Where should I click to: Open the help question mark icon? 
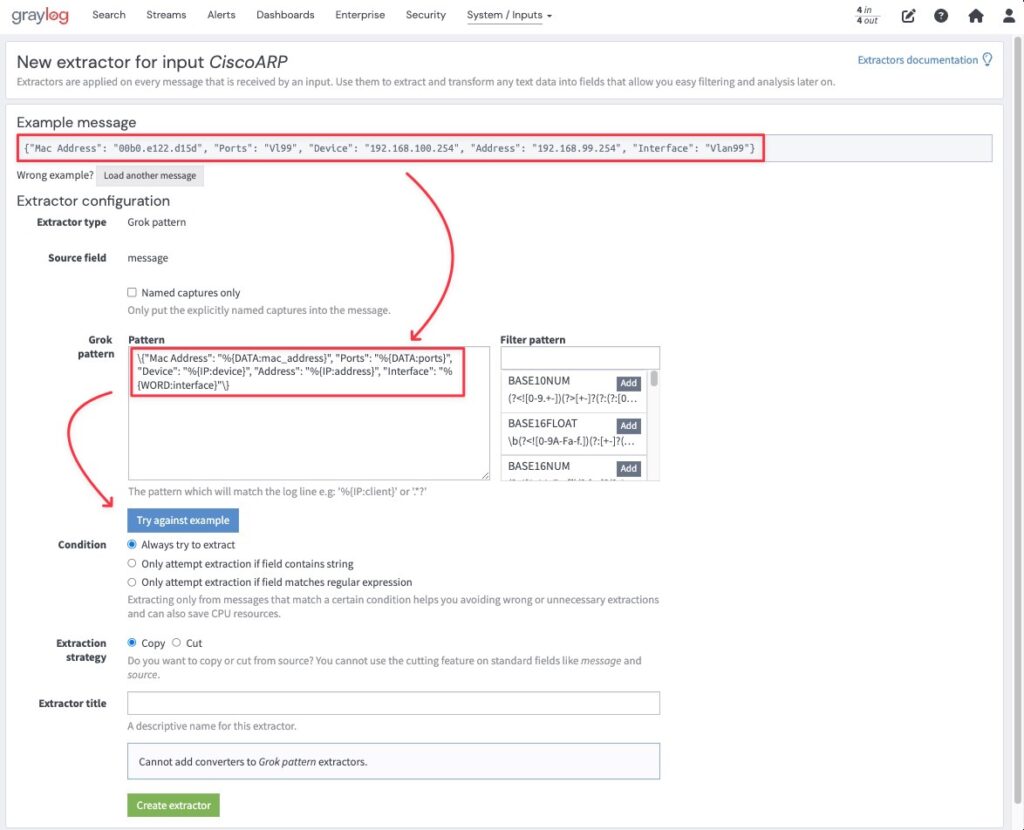[x=941, y=16]
